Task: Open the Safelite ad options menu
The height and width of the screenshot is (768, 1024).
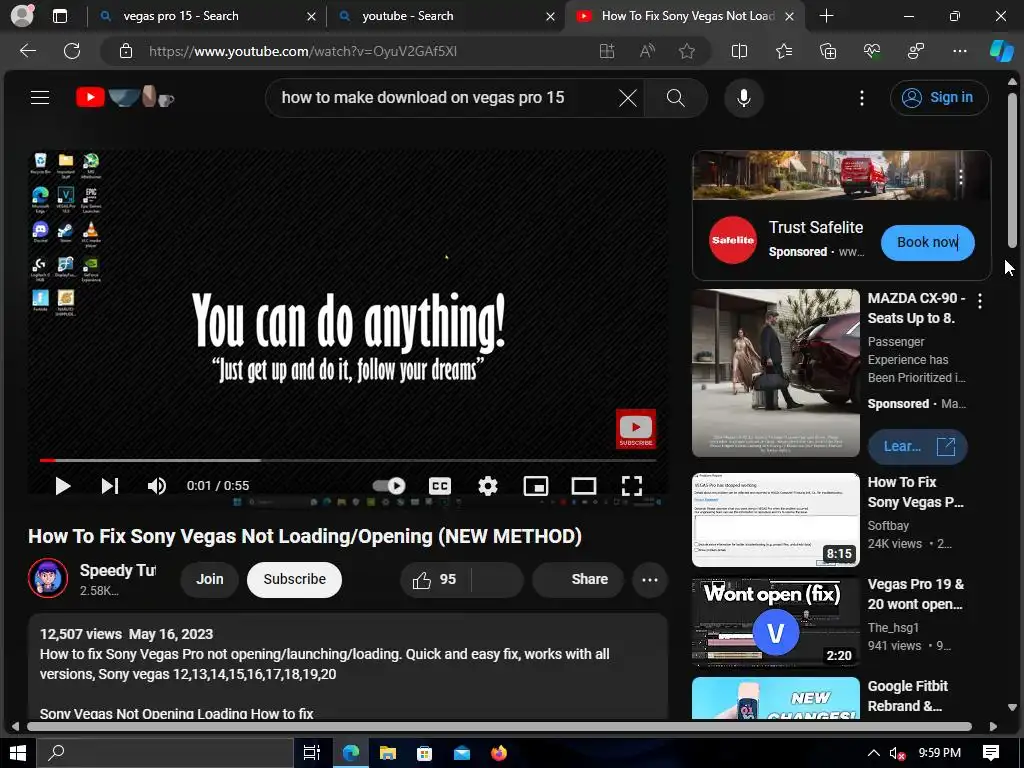Action: [x=961, y=177]
